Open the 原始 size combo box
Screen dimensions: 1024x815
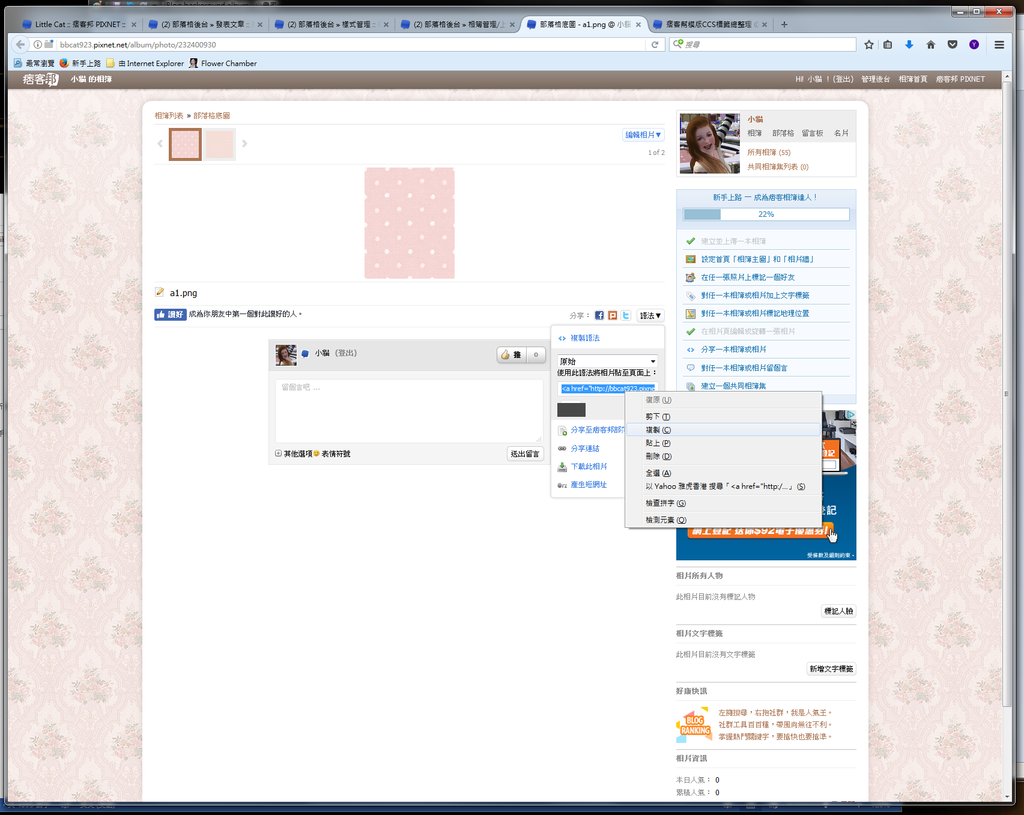pyautogui.click(x=606, y=360)
